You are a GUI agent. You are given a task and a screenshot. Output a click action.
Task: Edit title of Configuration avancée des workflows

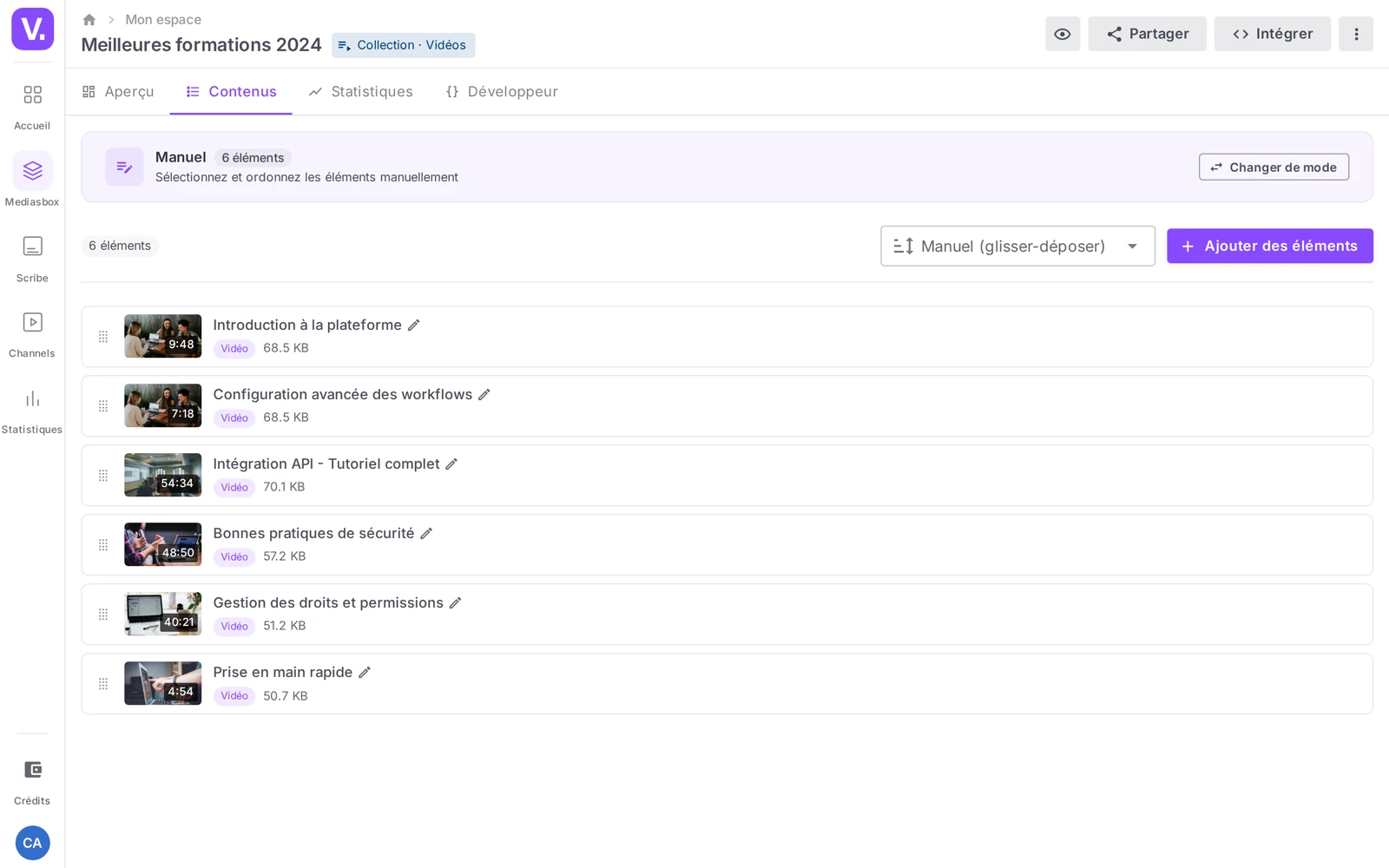tap(484, 394)
